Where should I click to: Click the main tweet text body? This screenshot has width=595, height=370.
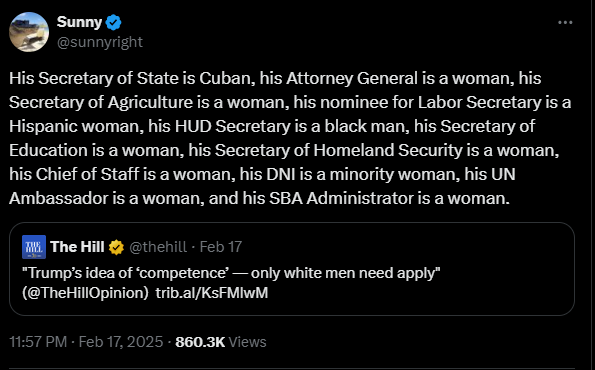pyautogui.click(x=290, y=138)
